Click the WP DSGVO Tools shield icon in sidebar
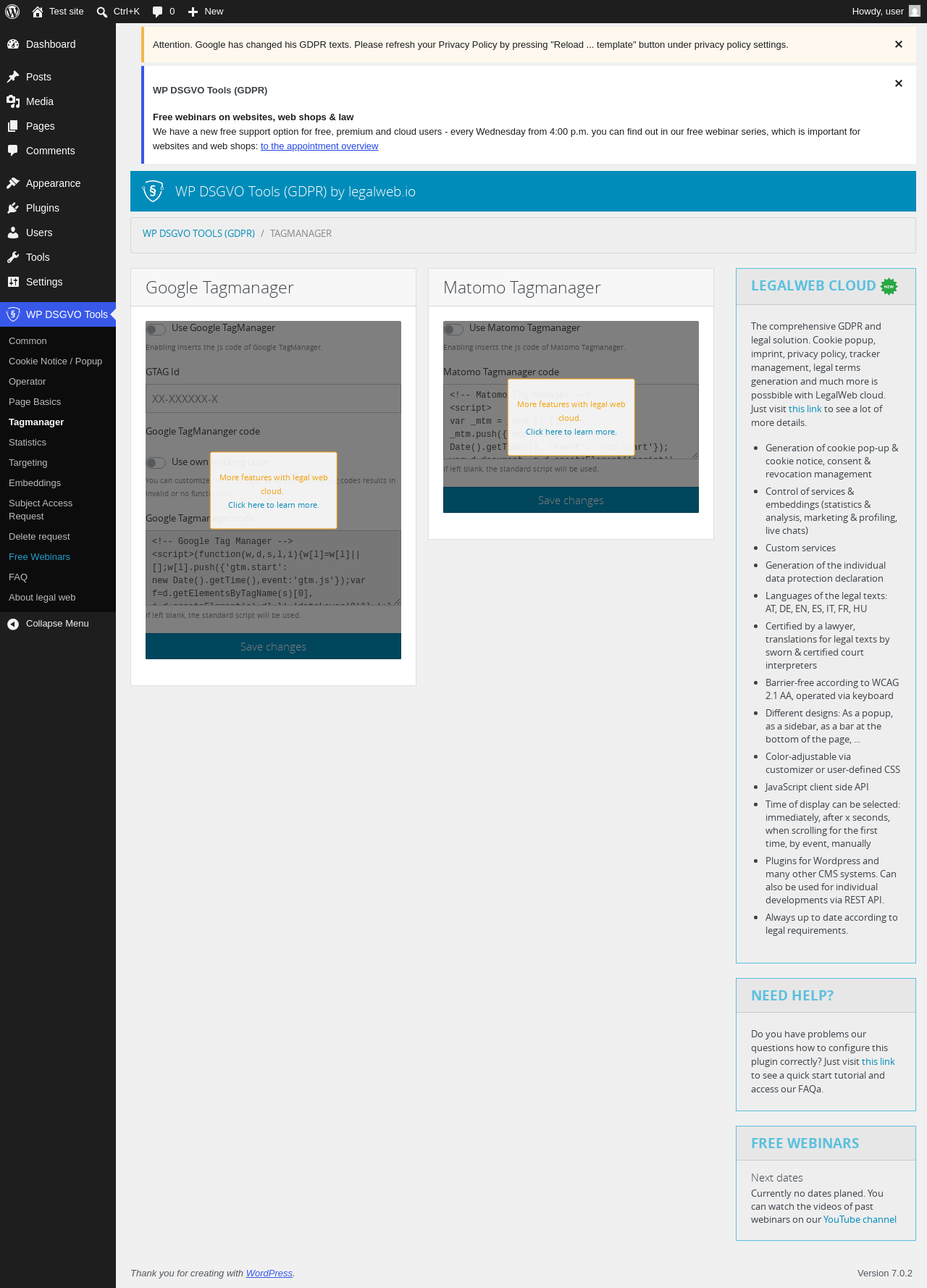This screenshot has height=1288, width=927. click(13, 314)
